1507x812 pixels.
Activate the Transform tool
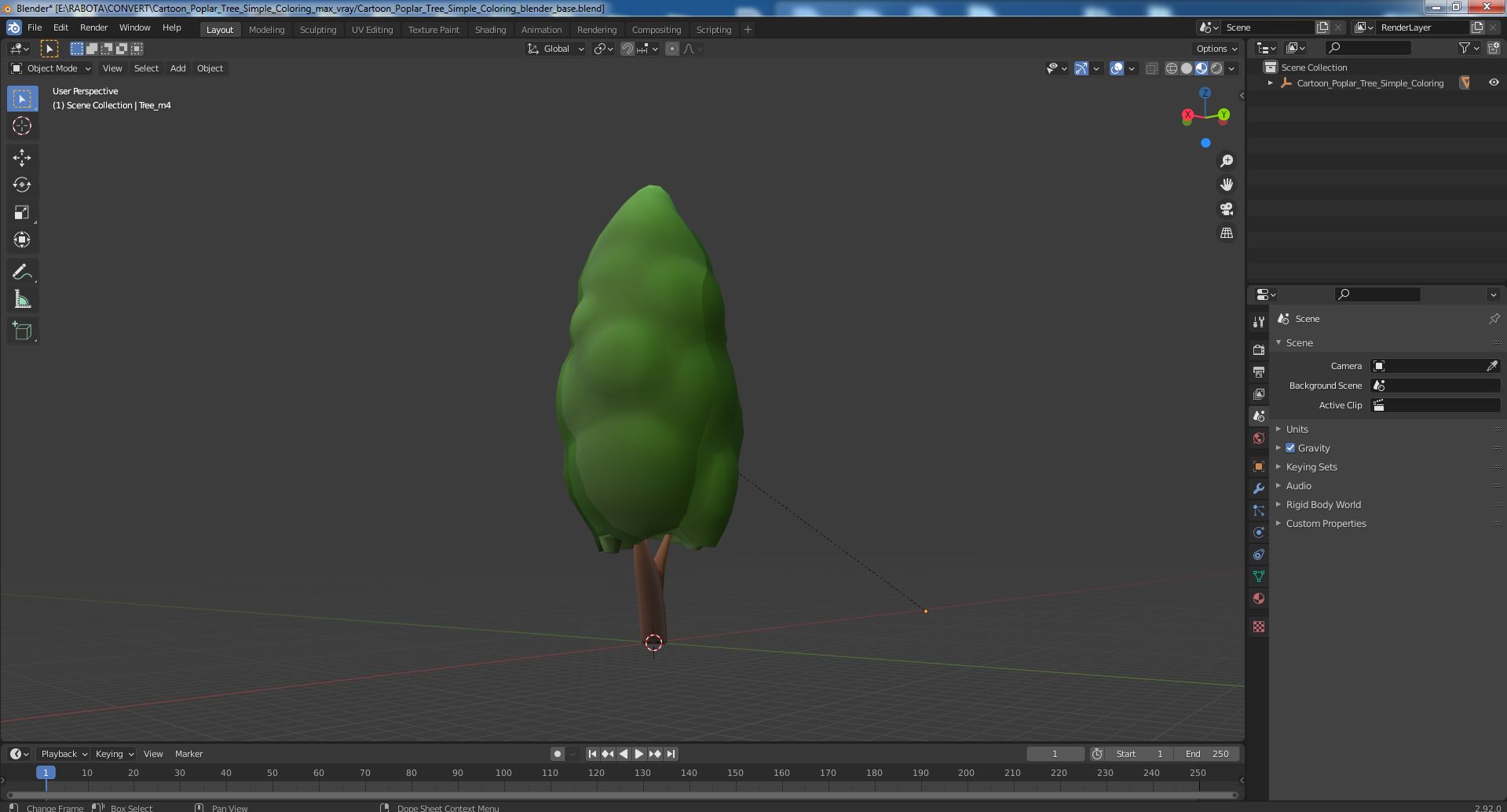[x=22, y=240]
